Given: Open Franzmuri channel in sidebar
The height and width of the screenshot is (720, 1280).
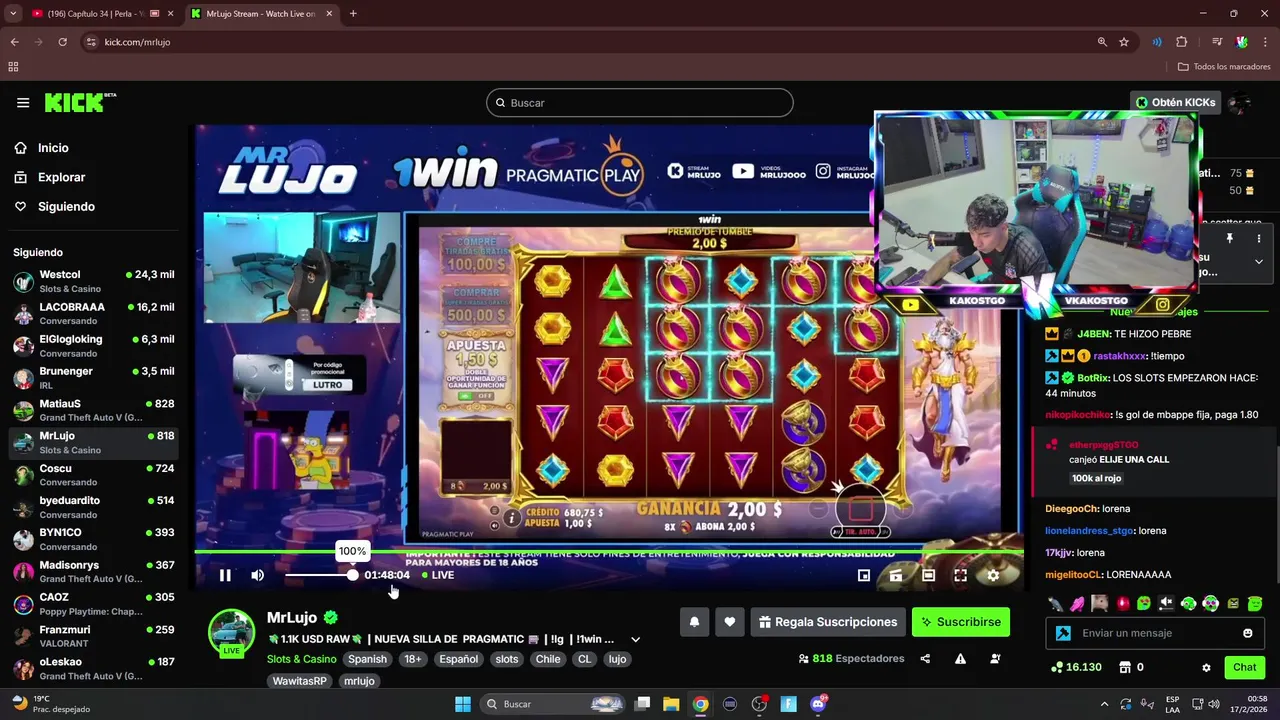Looking at the screenshot, I should [x=93, y=636].
